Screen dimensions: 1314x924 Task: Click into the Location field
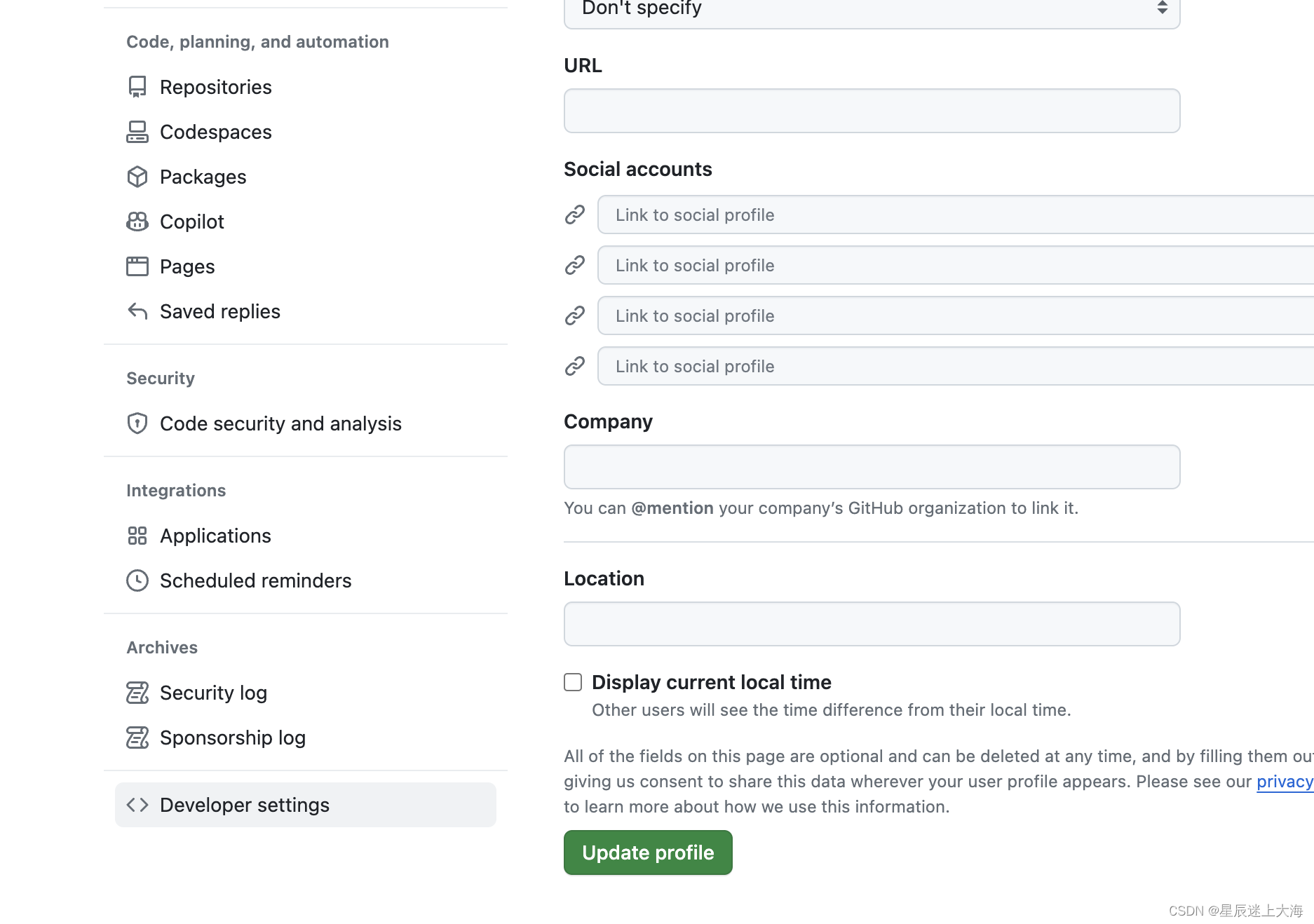coord(872,624)
